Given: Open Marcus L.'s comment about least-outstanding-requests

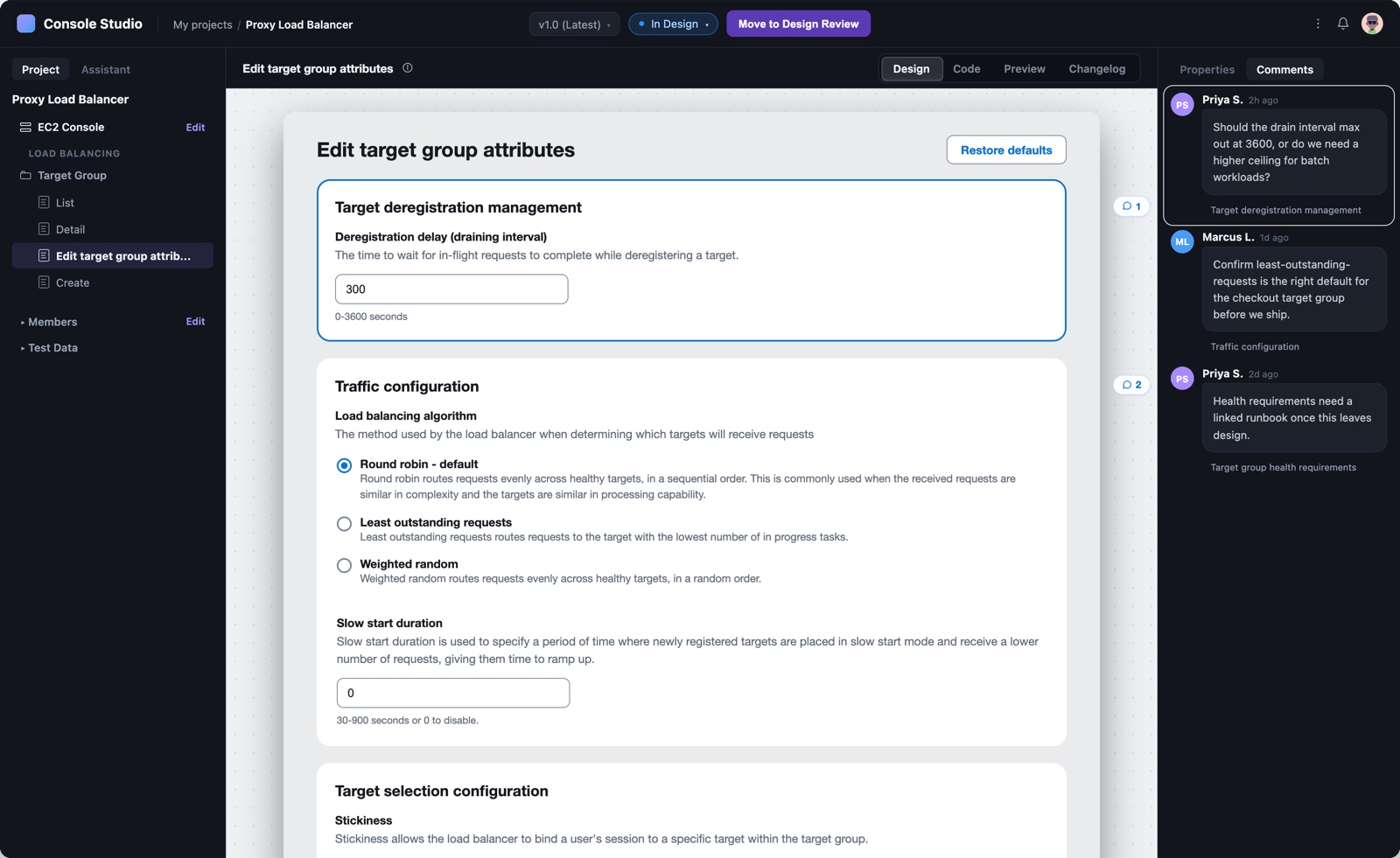Looking at the screenshot, I should click(1295, 289).
